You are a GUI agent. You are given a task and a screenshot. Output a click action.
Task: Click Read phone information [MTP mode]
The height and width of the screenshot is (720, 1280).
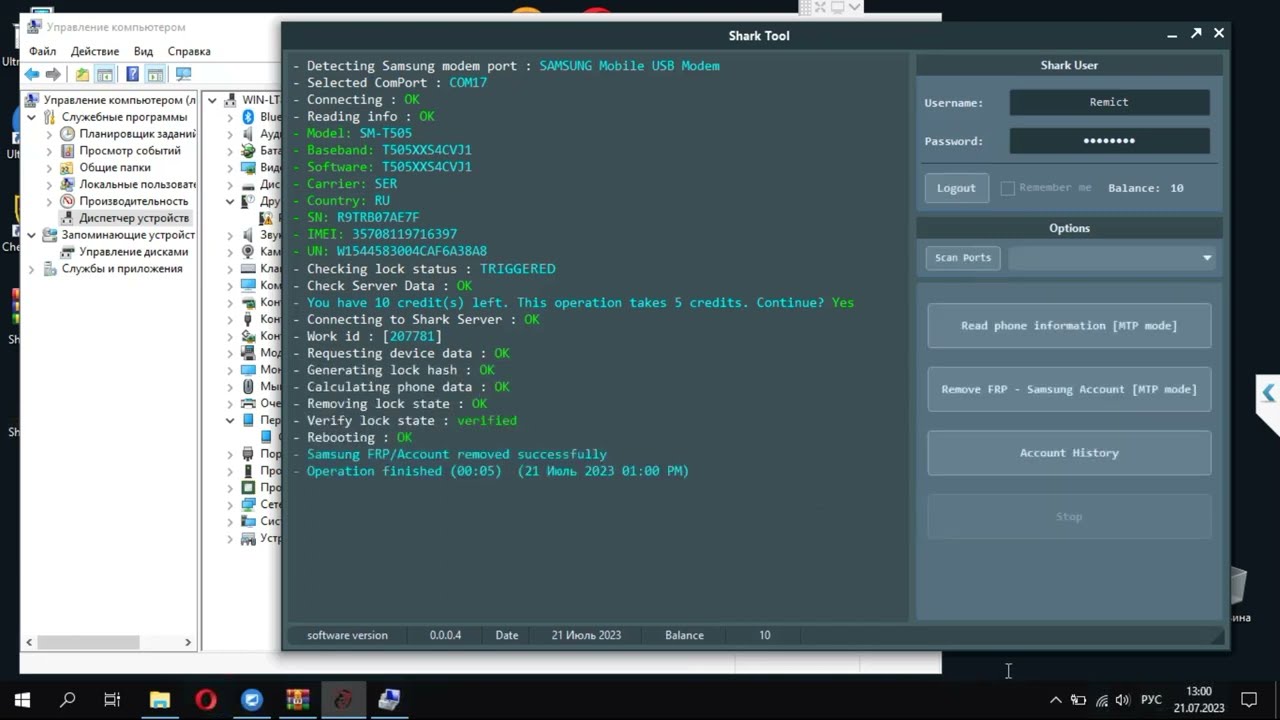(1069, 326)
